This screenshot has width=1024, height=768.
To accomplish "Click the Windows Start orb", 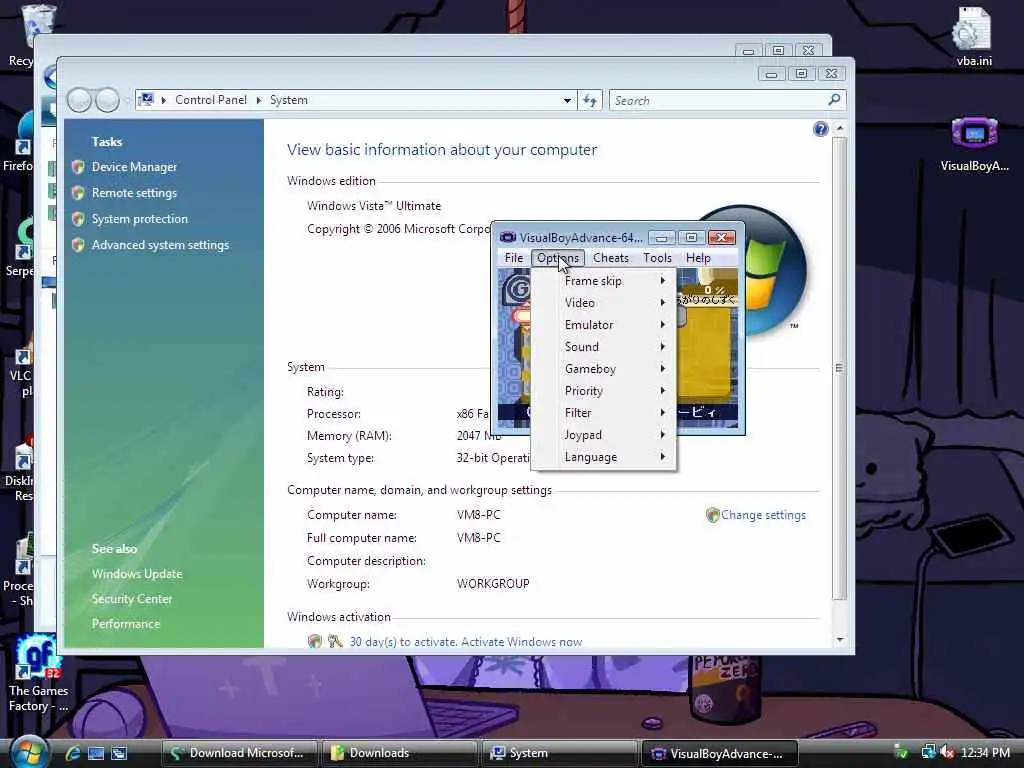I will pyautogui.click(x=29, y=752).
